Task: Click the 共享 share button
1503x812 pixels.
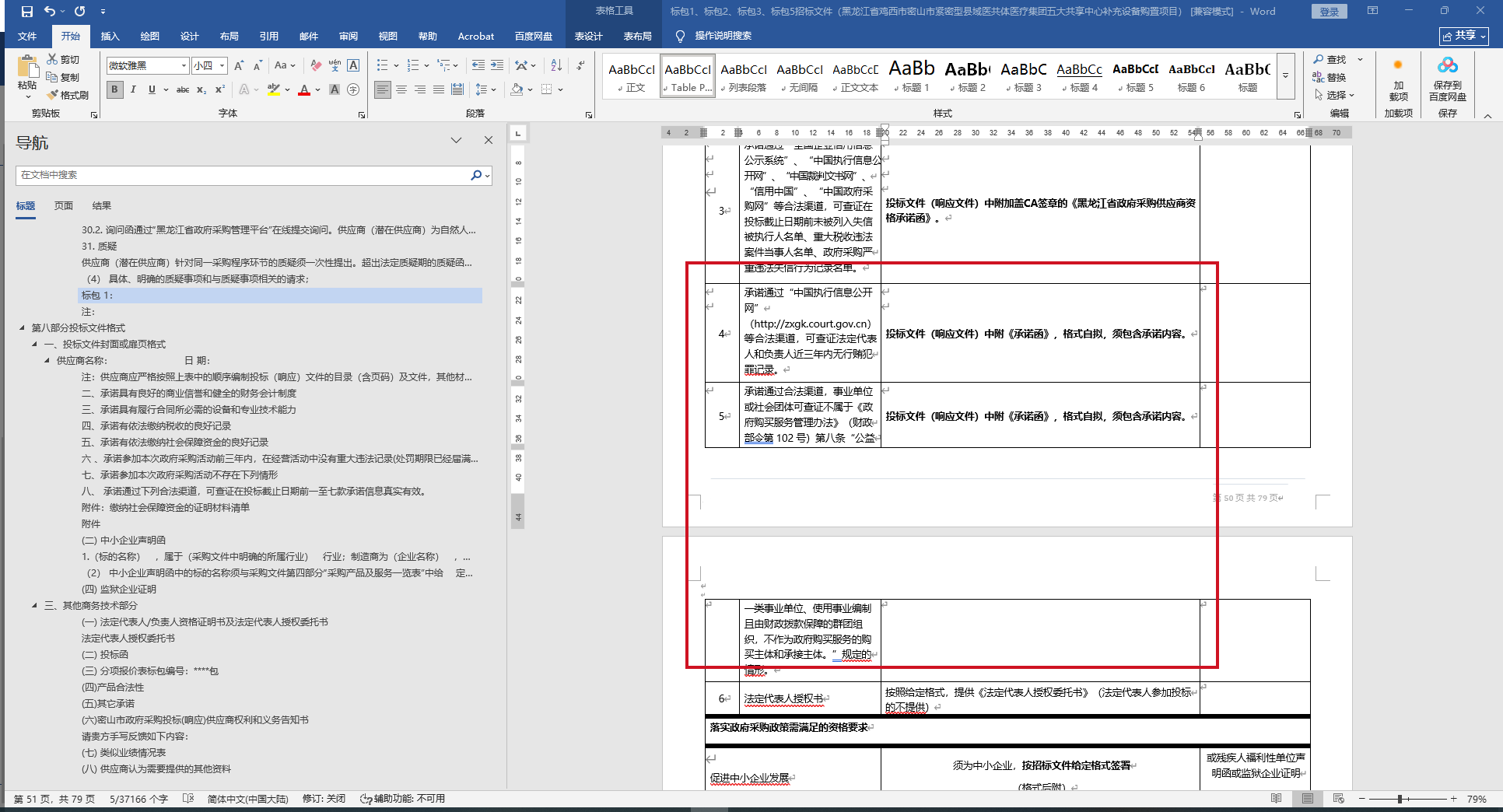Action: [1463, 37]
